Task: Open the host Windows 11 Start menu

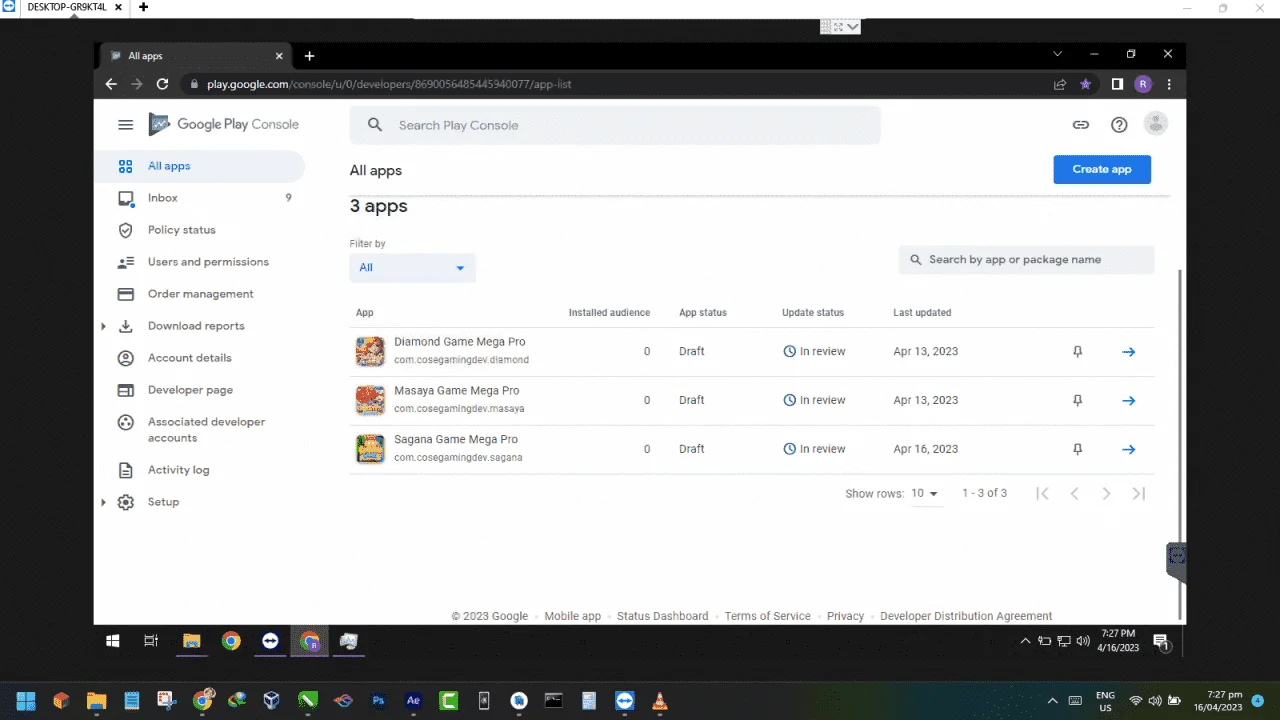Action: pos(26,700)
